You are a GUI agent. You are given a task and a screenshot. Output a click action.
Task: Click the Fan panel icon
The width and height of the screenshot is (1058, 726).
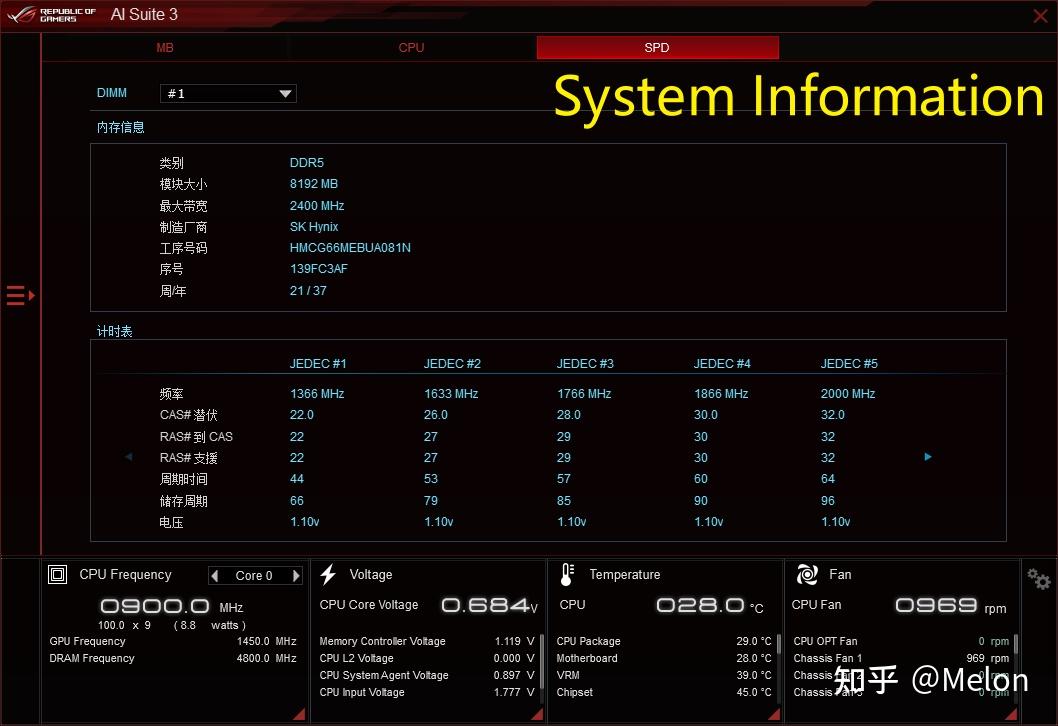pos(806,574)
